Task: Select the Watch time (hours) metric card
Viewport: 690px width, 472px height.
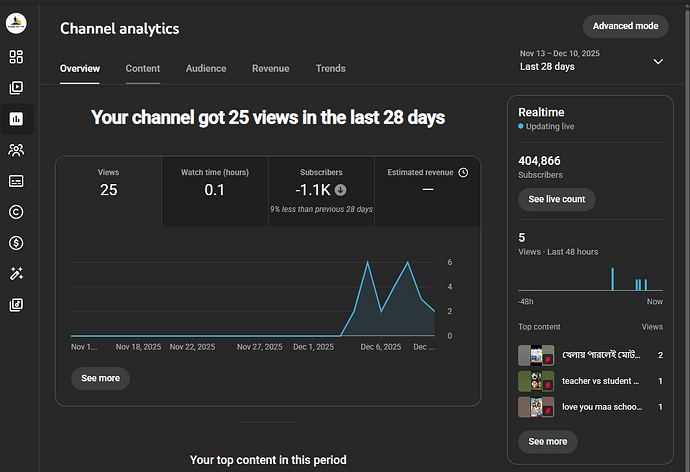Action: pyautogui.click(x=215, y=191)
